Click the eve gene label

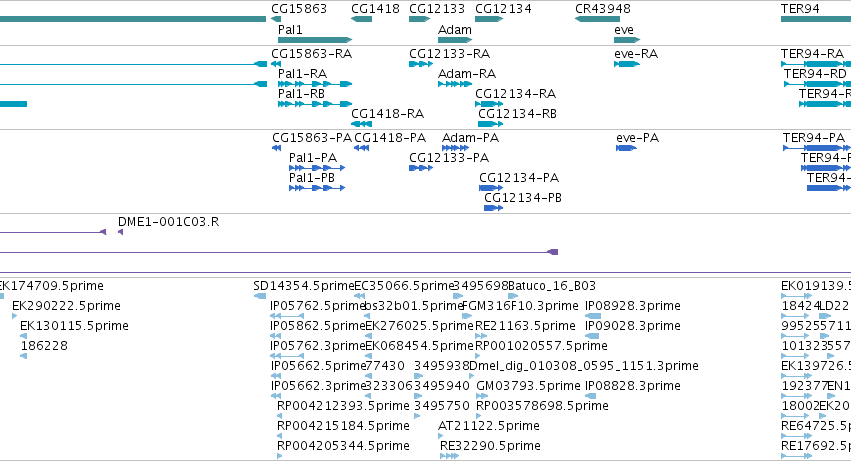pos(624,30)
